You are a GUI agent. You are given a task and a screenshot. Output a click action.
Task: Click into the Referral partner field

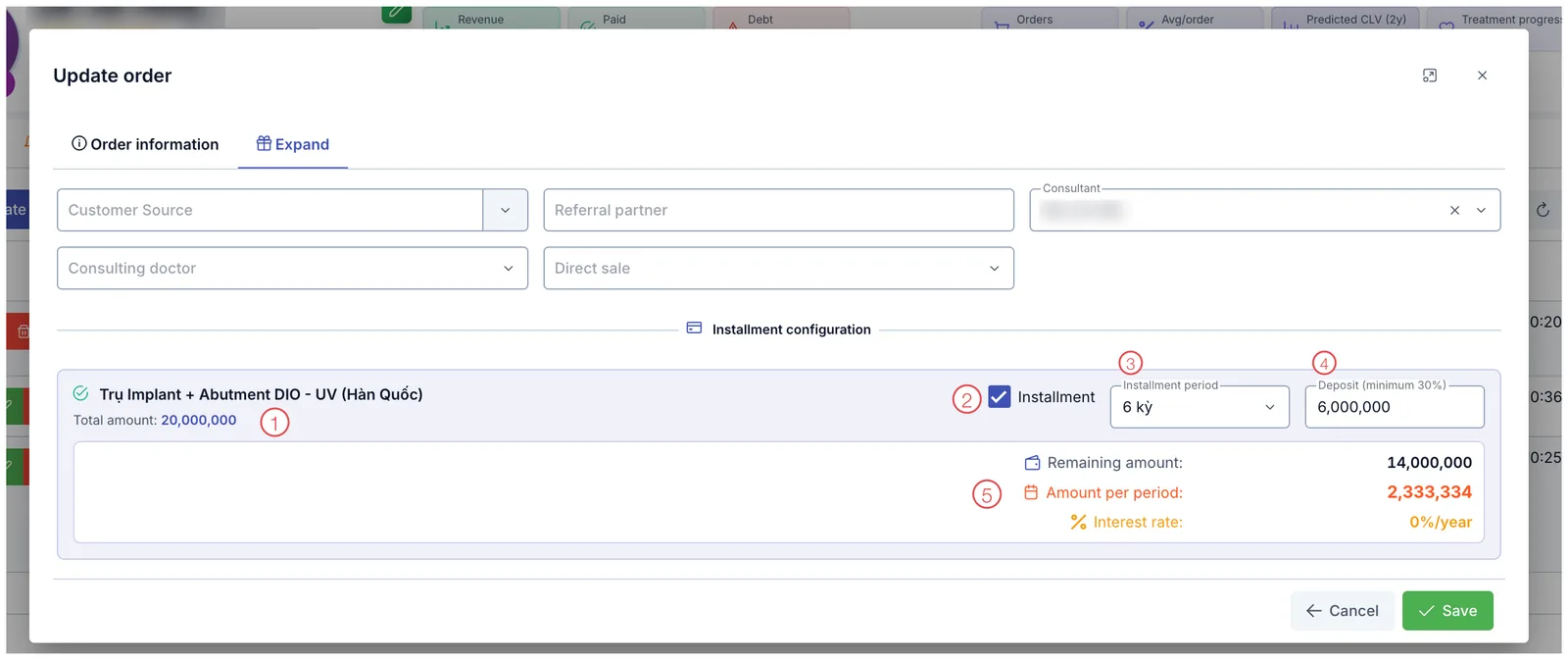(x=778, y=210)
